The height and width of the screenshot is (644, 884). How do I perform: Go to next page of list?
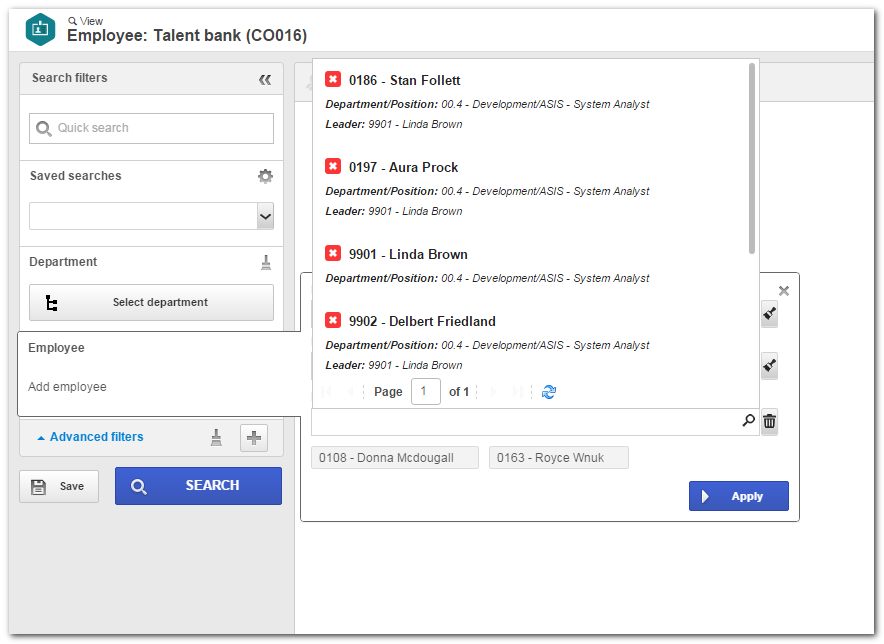coord(494,391)
